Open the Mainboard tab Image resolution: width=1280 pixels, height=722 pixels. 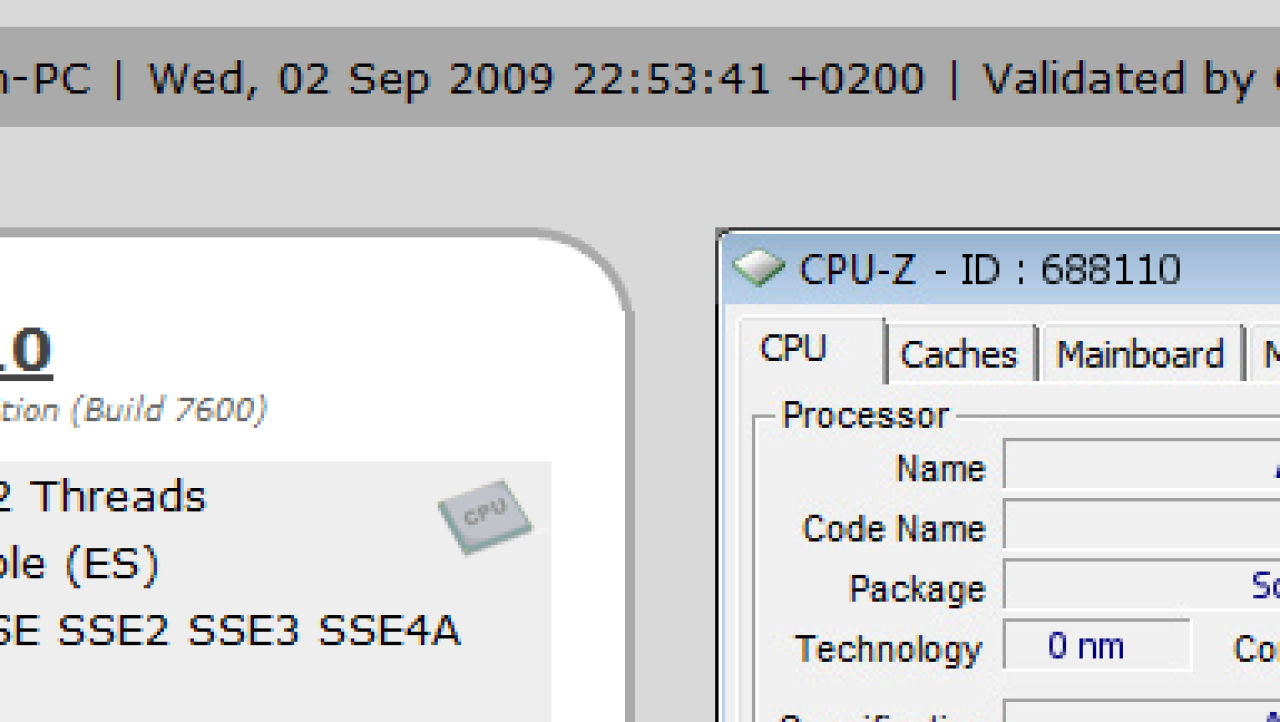pyautogui.click(x=1140, y=354)
